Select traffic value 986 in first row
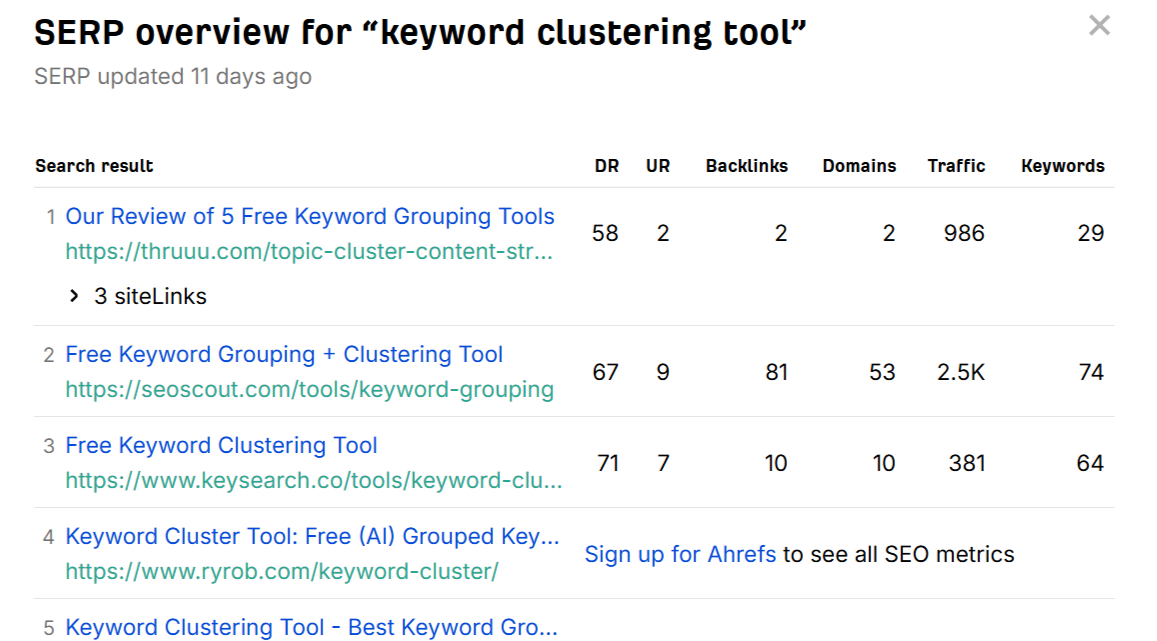The width and height of the screenshot is (1157, 641). [x=964, y=233]
